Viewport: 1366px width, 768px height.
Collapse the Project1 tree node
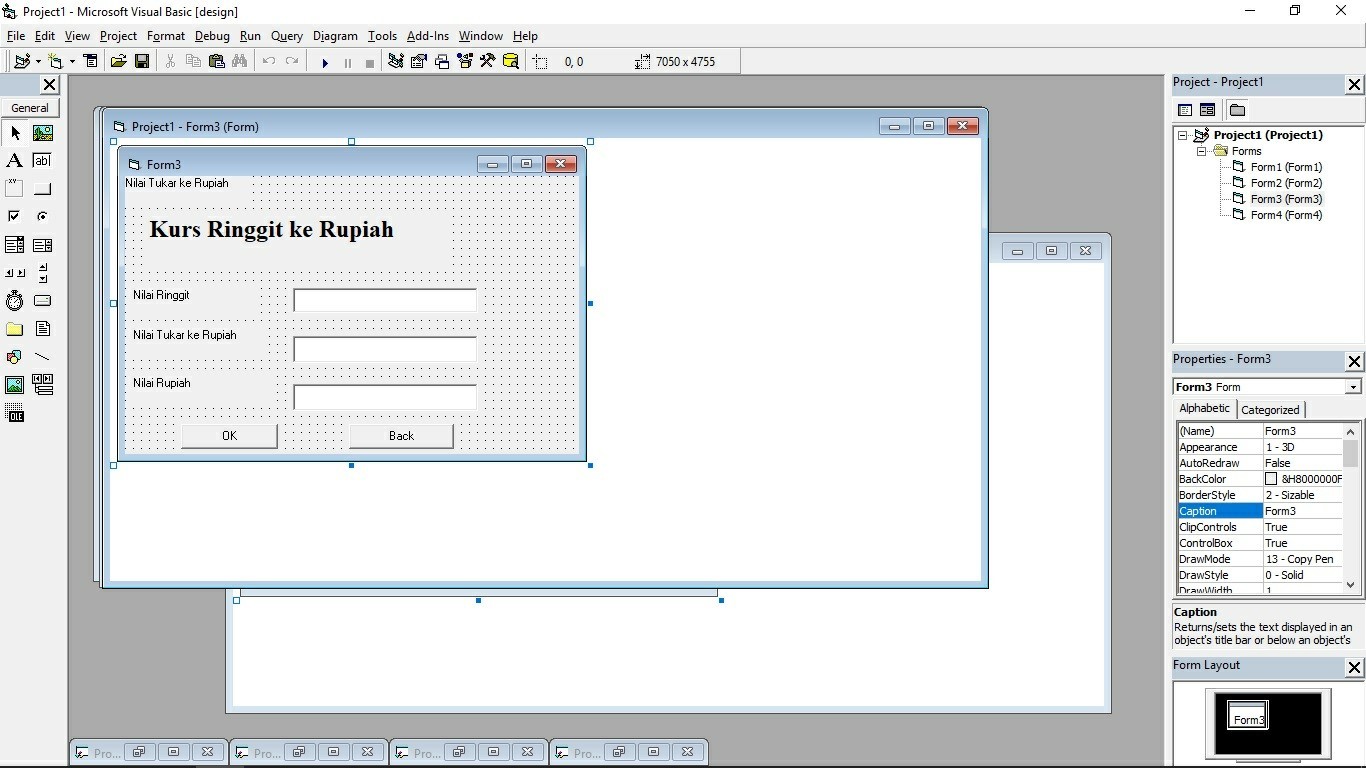[1182, 134]
